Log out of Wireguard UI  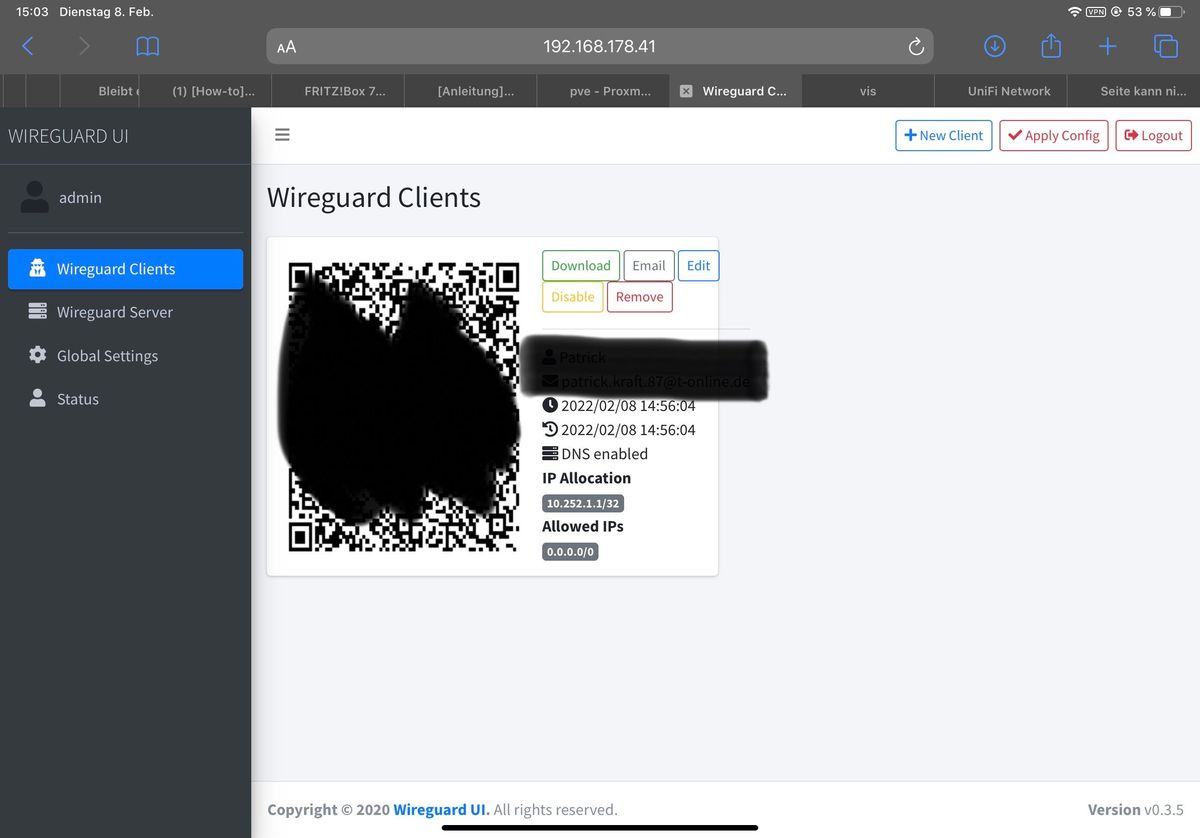coord(1153,135)
